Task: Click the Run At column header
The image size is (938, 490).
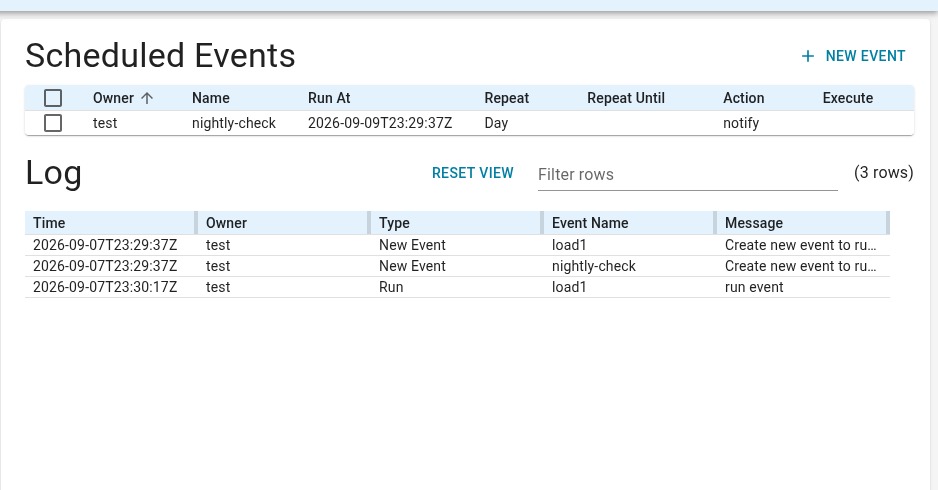Action: pyautogui.click(x=329, y=98)
